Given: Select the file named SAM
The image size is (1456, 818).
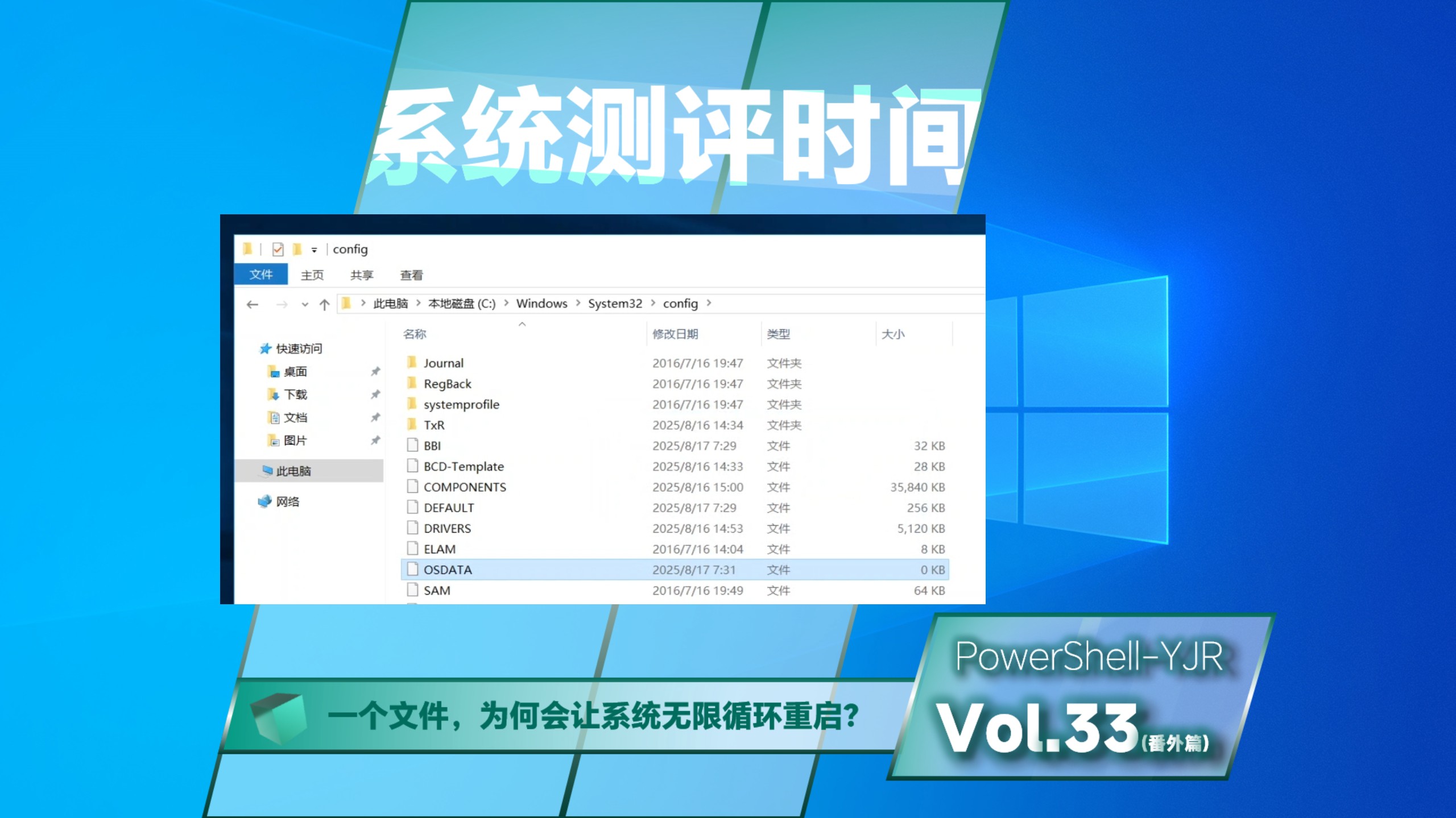Looking at the screenshot, I should [437, 591].
